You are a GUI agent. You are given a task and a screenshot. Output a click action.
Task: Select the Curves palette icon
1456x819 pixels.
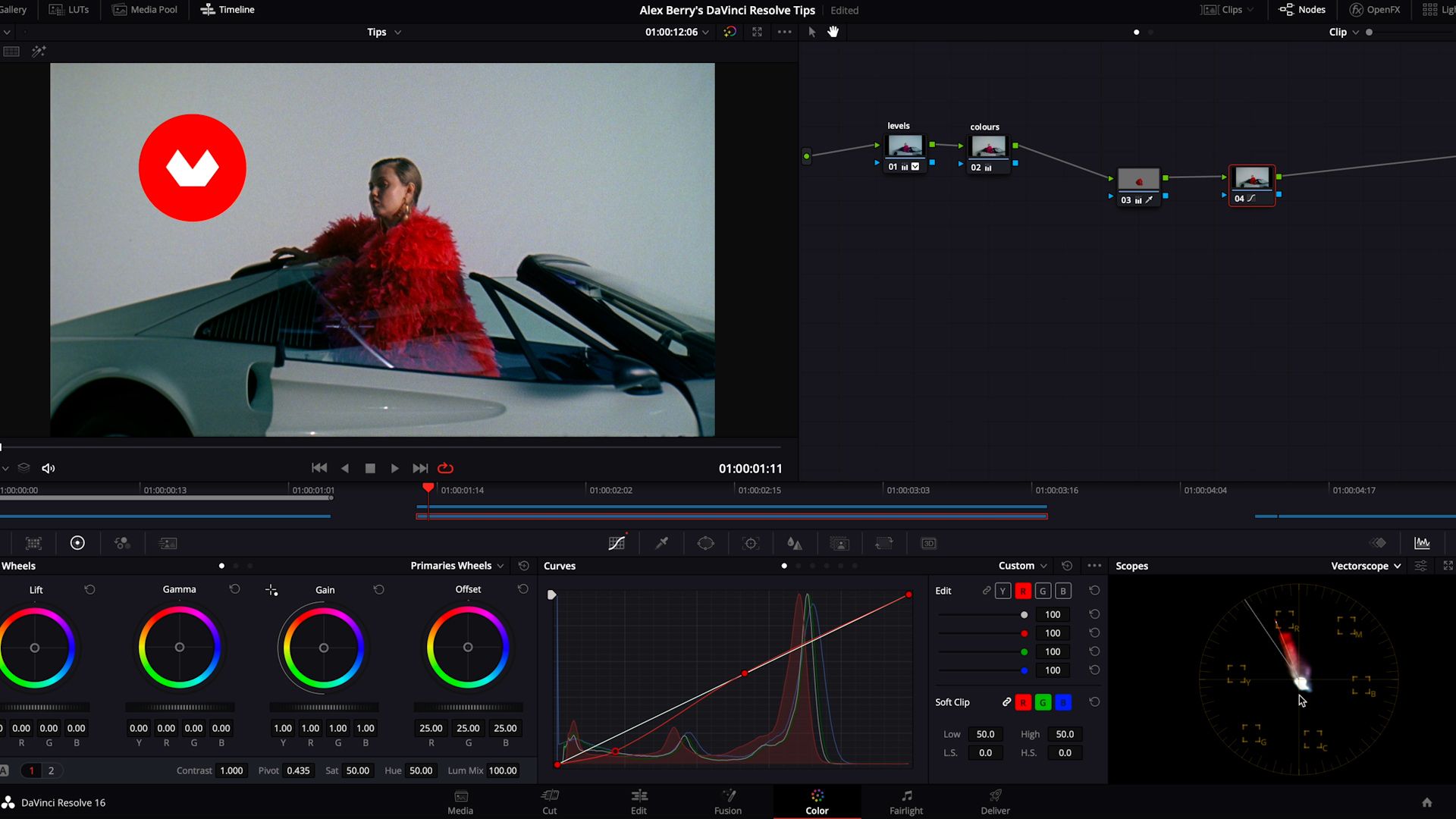tap(617, 543)
